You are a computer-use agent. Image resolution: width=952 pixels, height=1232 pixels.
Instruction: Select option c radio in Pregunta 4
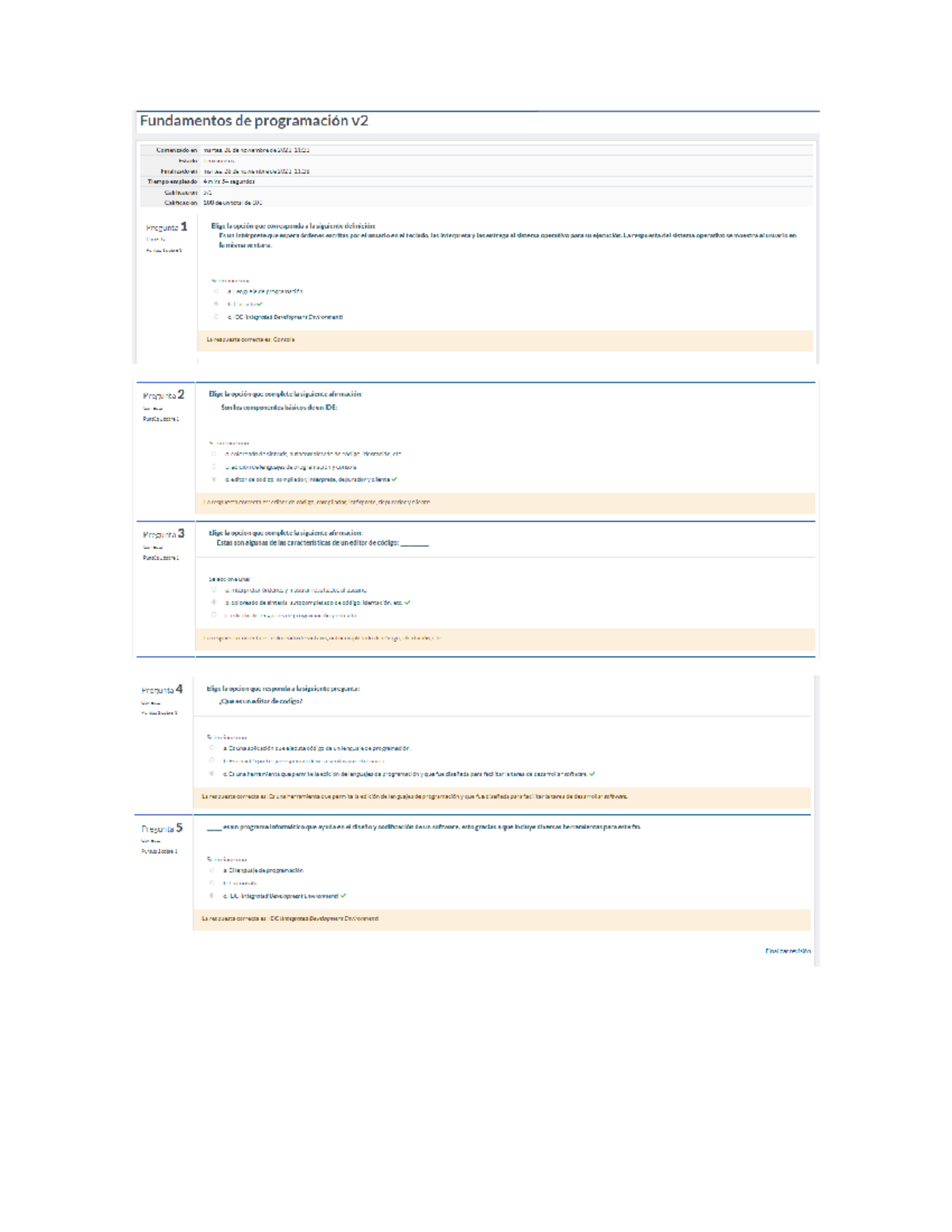(x=212, y=773)
